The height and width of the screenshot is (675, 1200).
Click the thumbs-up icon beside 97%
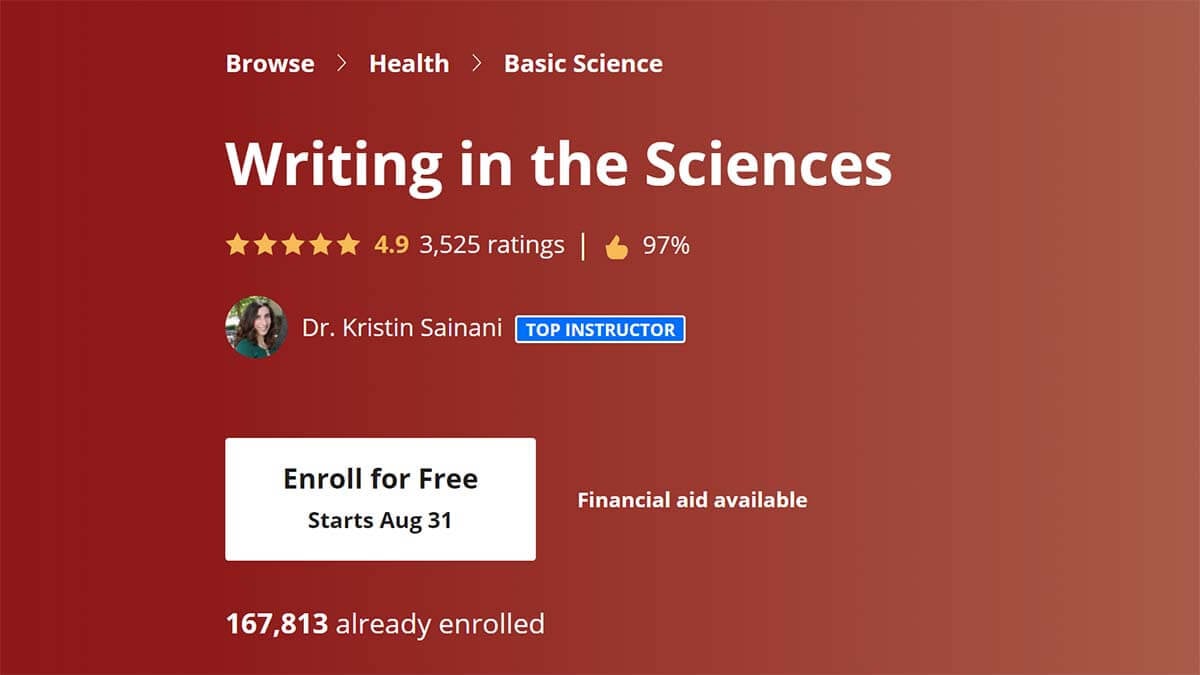[x=617, y=247]
